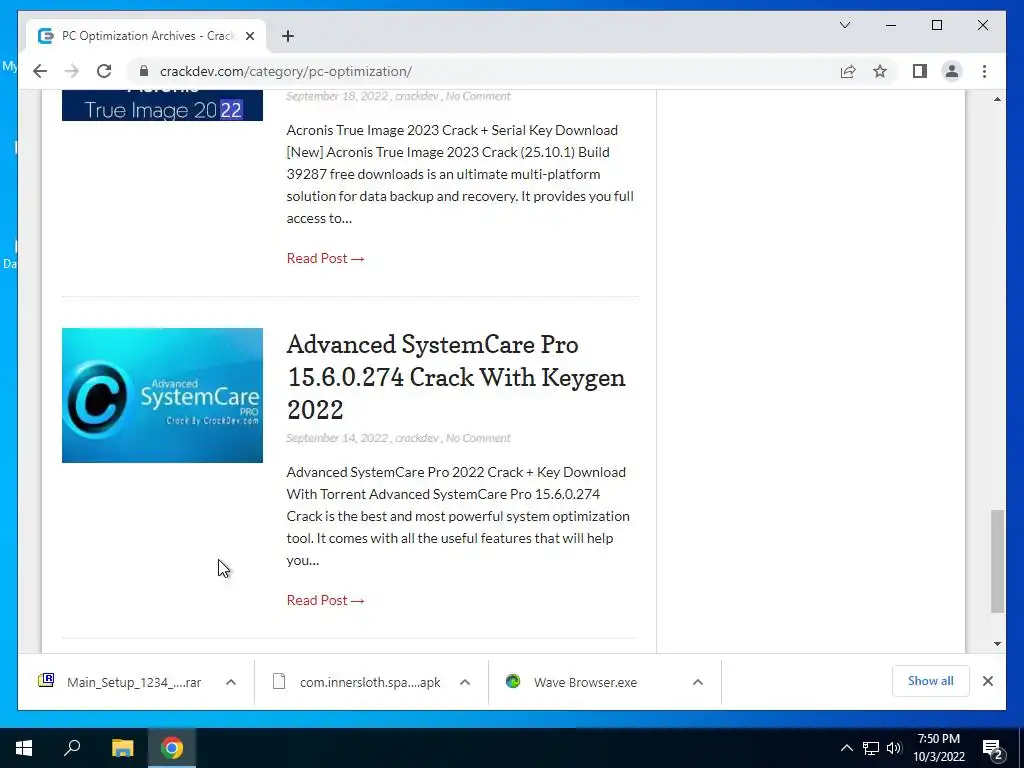Open network status tray icon
Image resolution: width=1024 pixels, height=768 pixels.
tap(871, 748)
